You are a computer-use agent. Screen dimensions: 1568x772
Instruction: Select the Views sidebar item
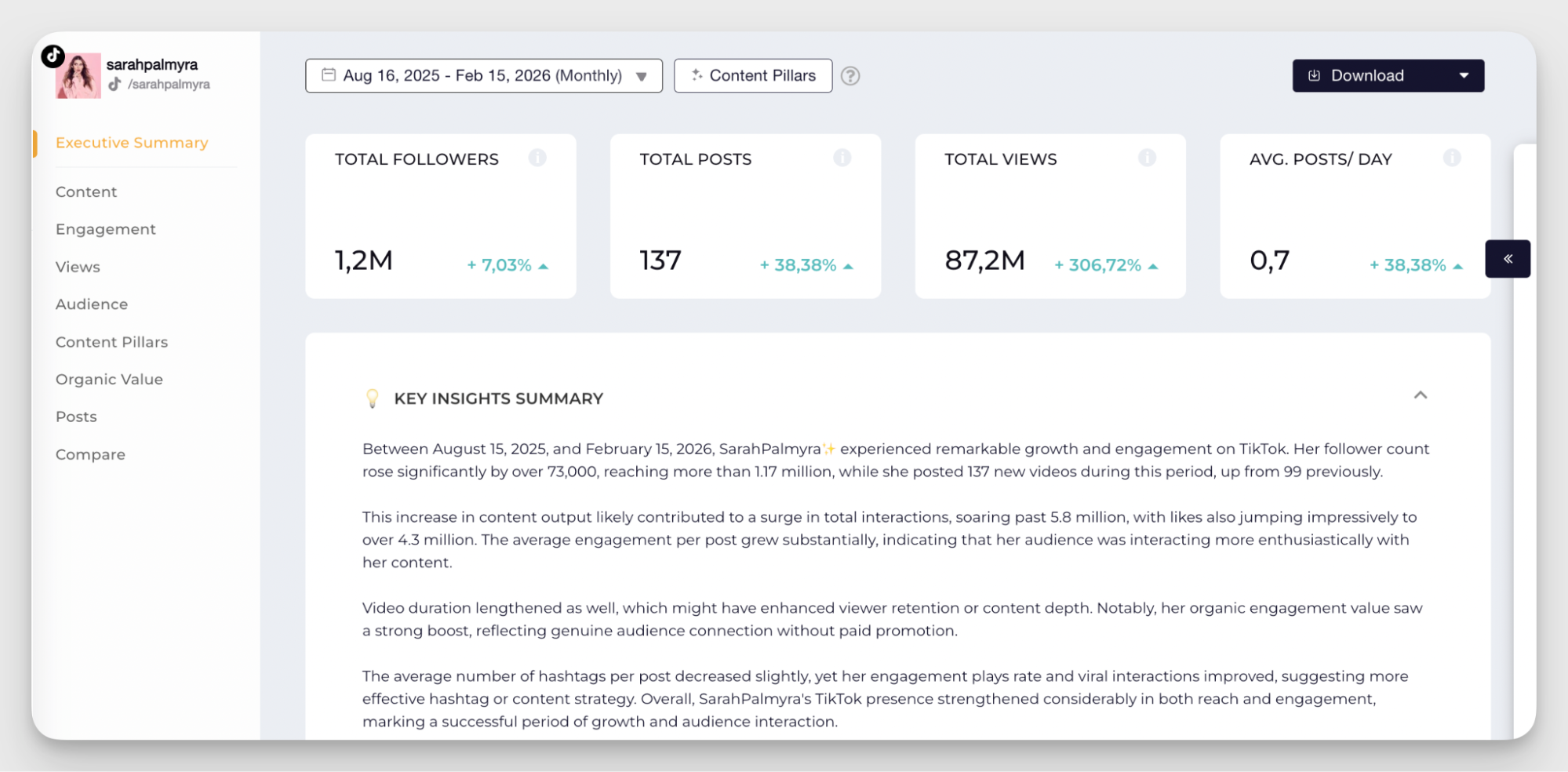(77, 267)
